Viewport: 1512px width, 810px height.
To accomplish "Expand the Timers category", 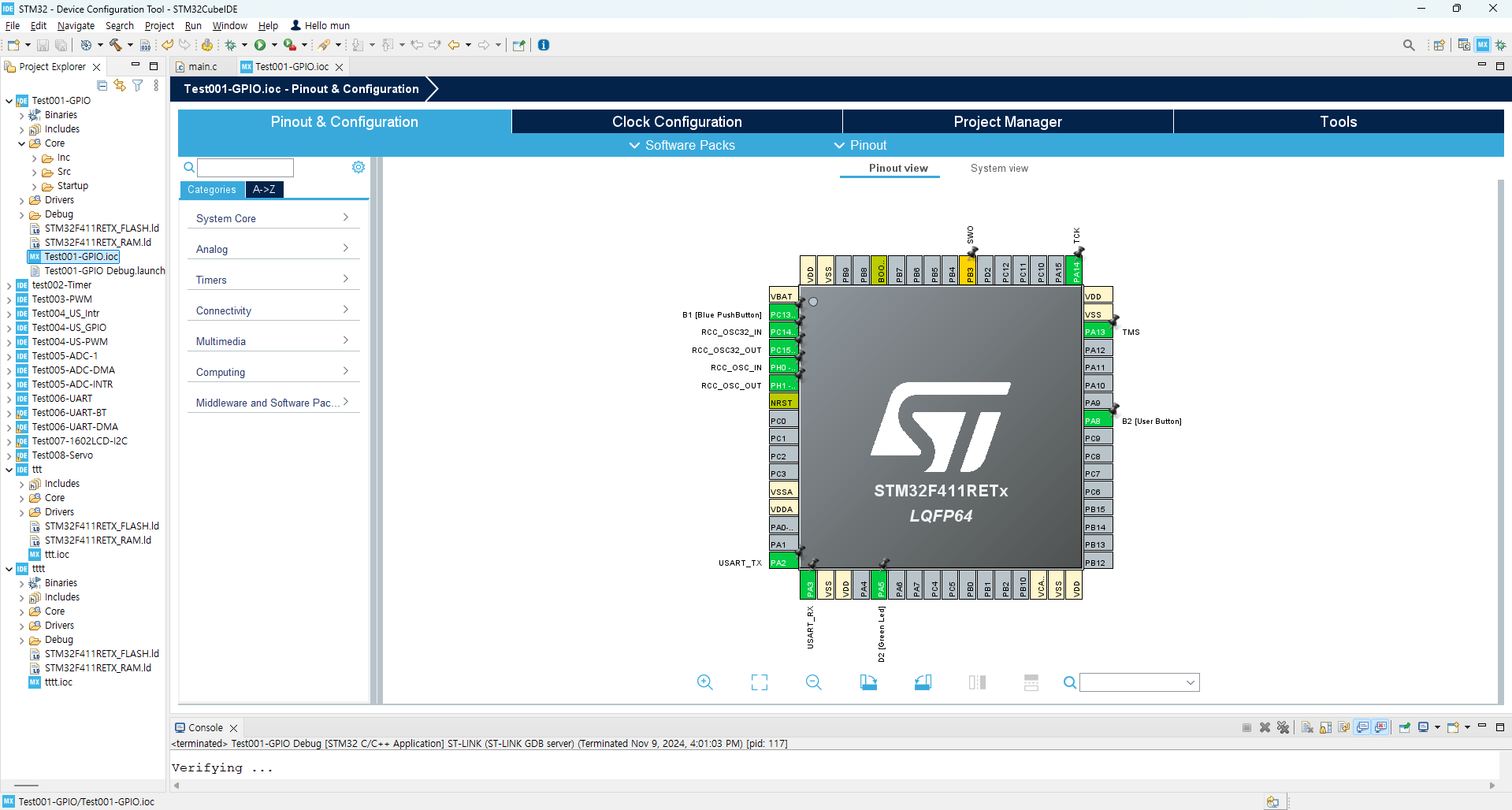I will pos(273,280).
